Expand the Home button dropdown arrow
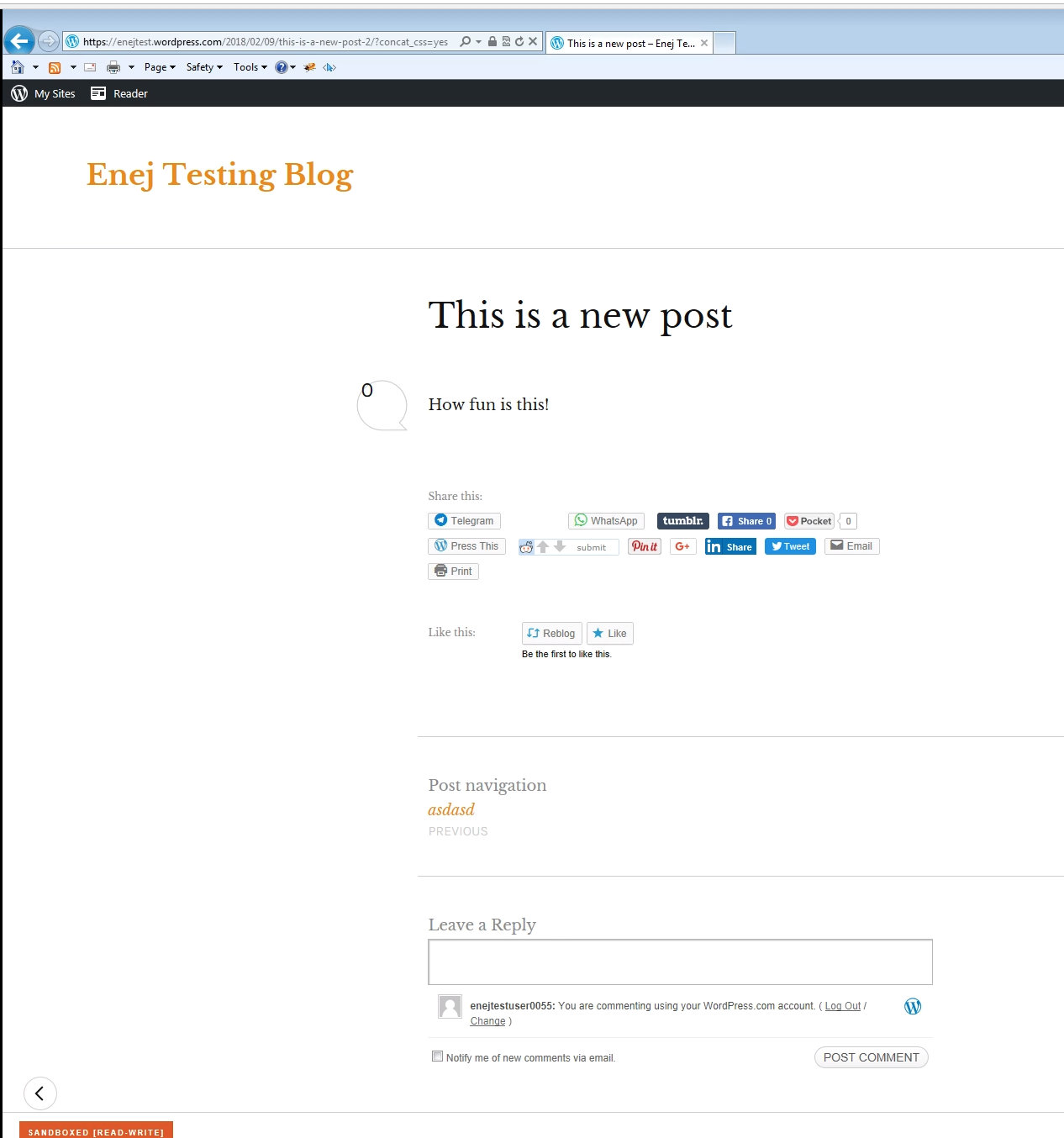The image size is (1064, 1138). click(35, 67)
